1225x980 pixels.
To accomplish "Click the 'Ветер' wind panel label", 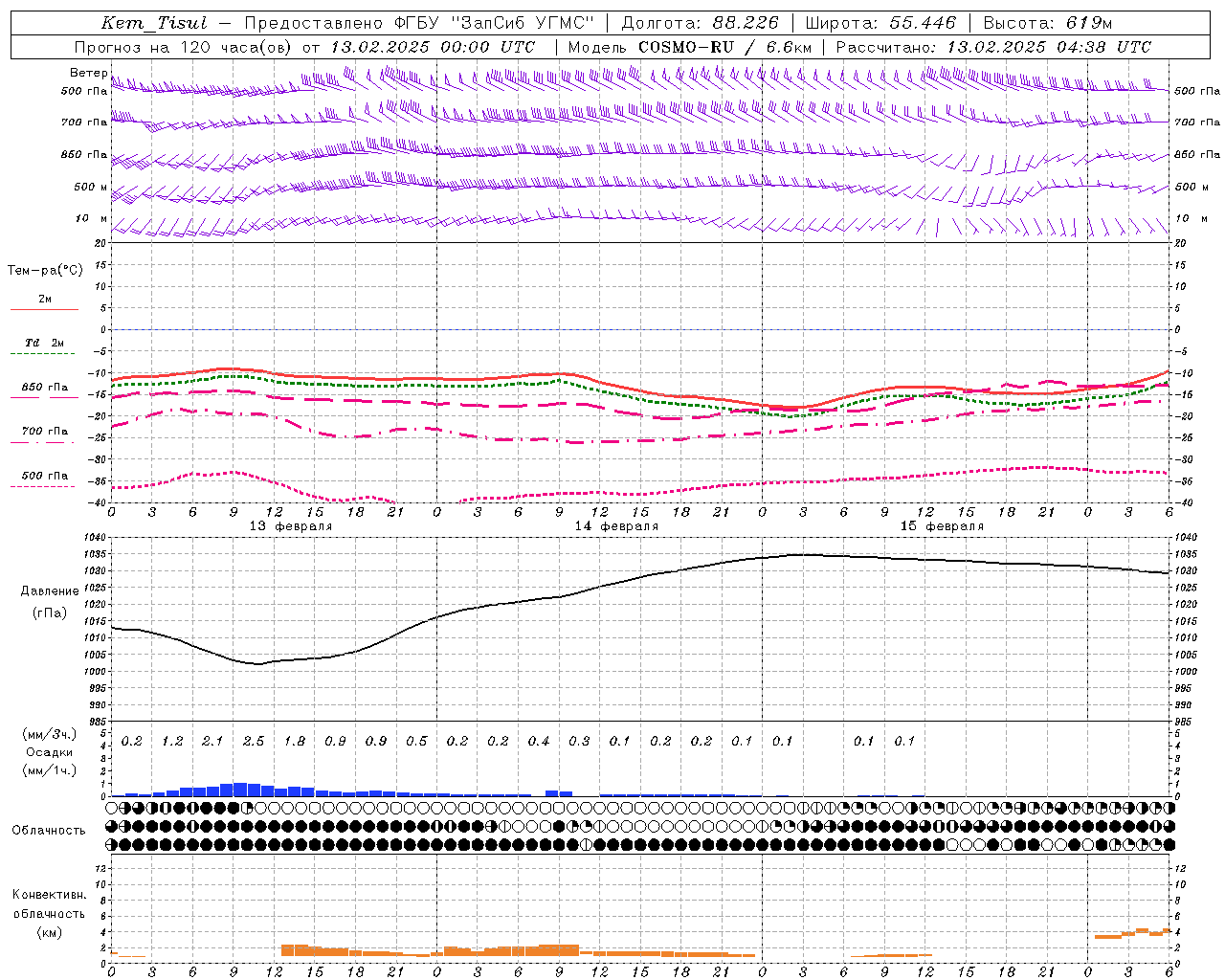I will 88,73.
